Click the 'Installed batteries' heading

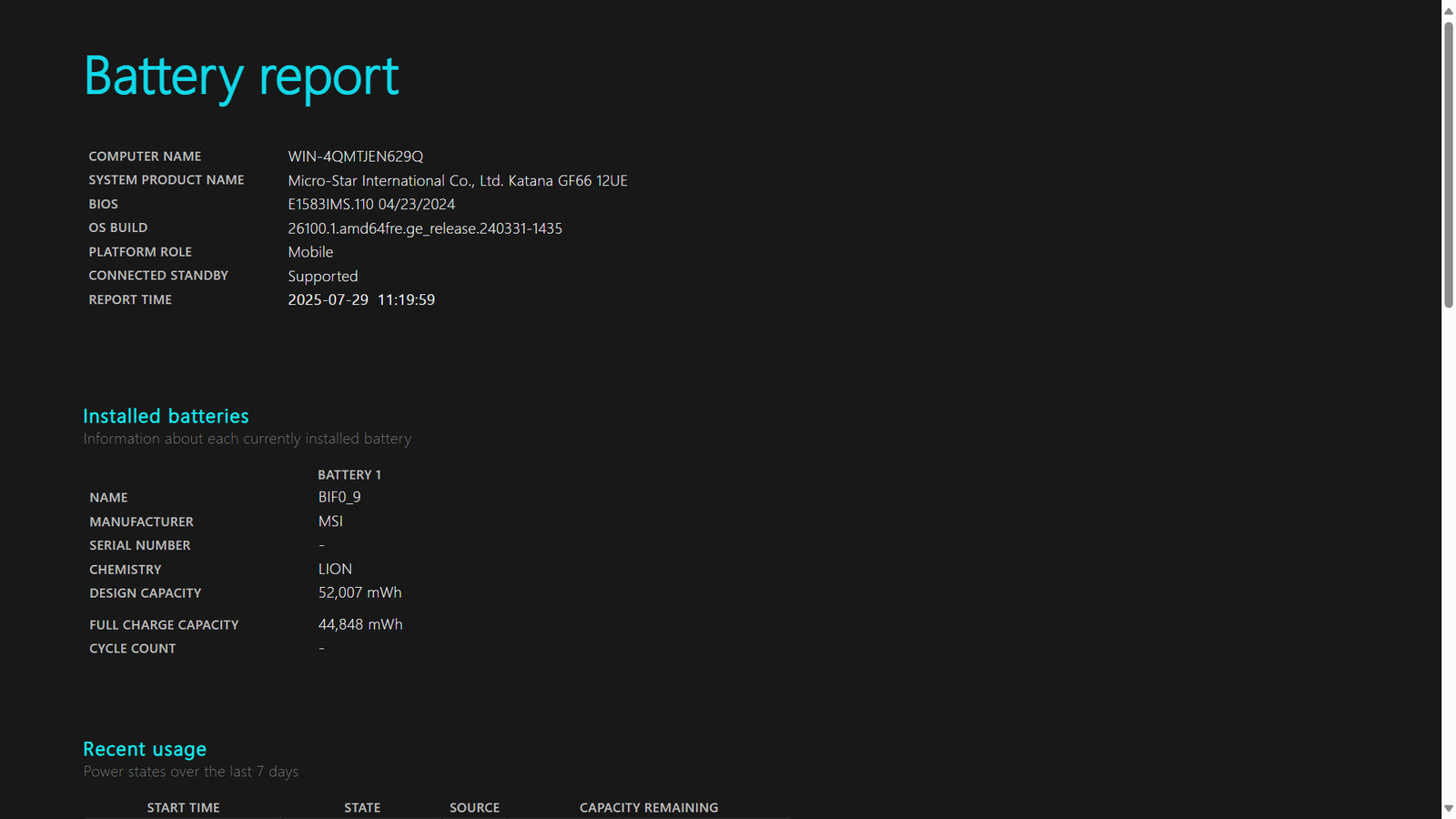(166, 416)
